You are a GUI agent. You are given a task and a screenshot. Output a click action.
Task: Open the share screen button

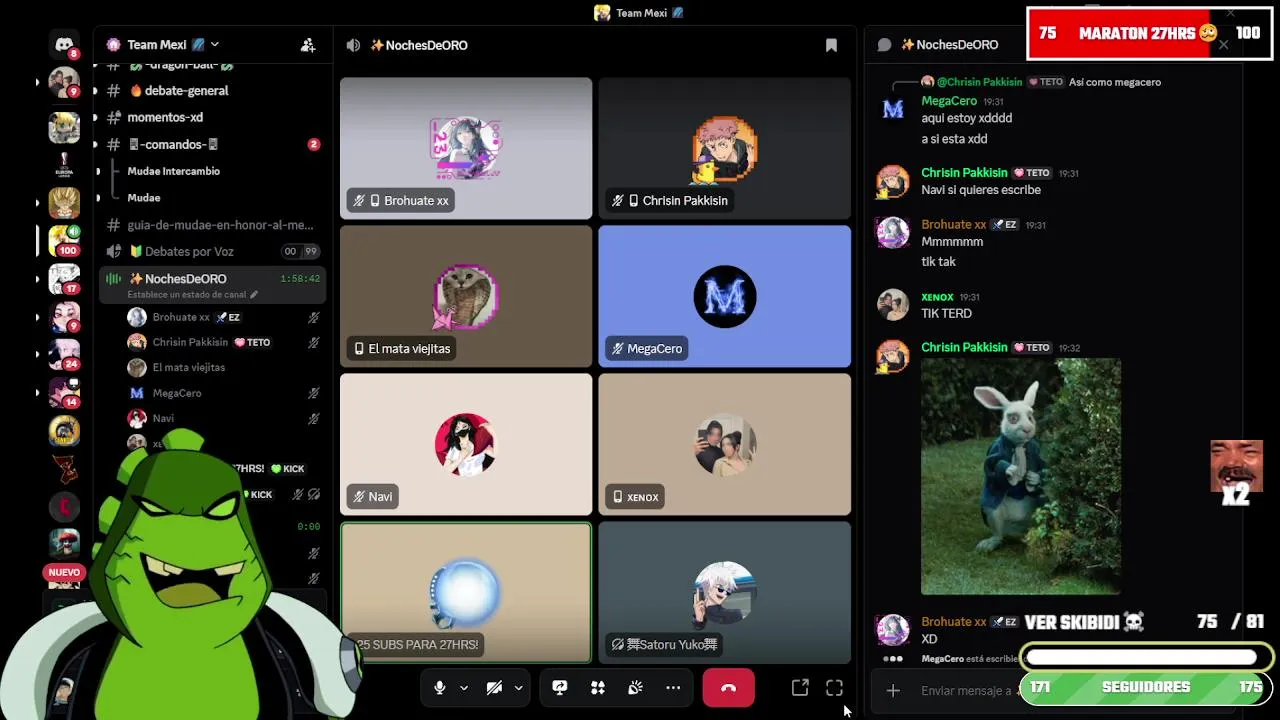560,688
